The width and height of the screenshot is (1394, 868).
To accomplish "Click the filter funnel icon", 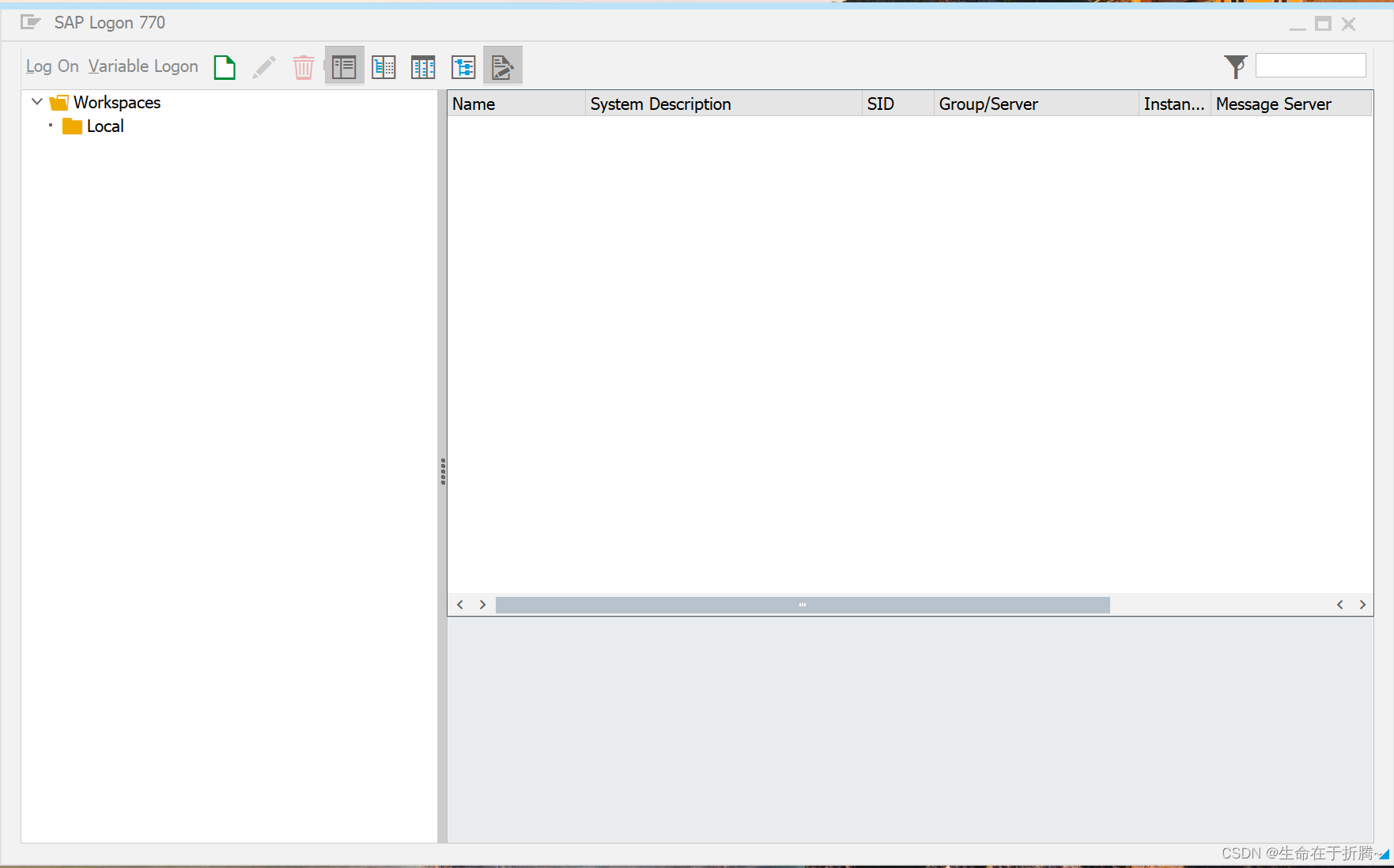I will coord(1235,66).
